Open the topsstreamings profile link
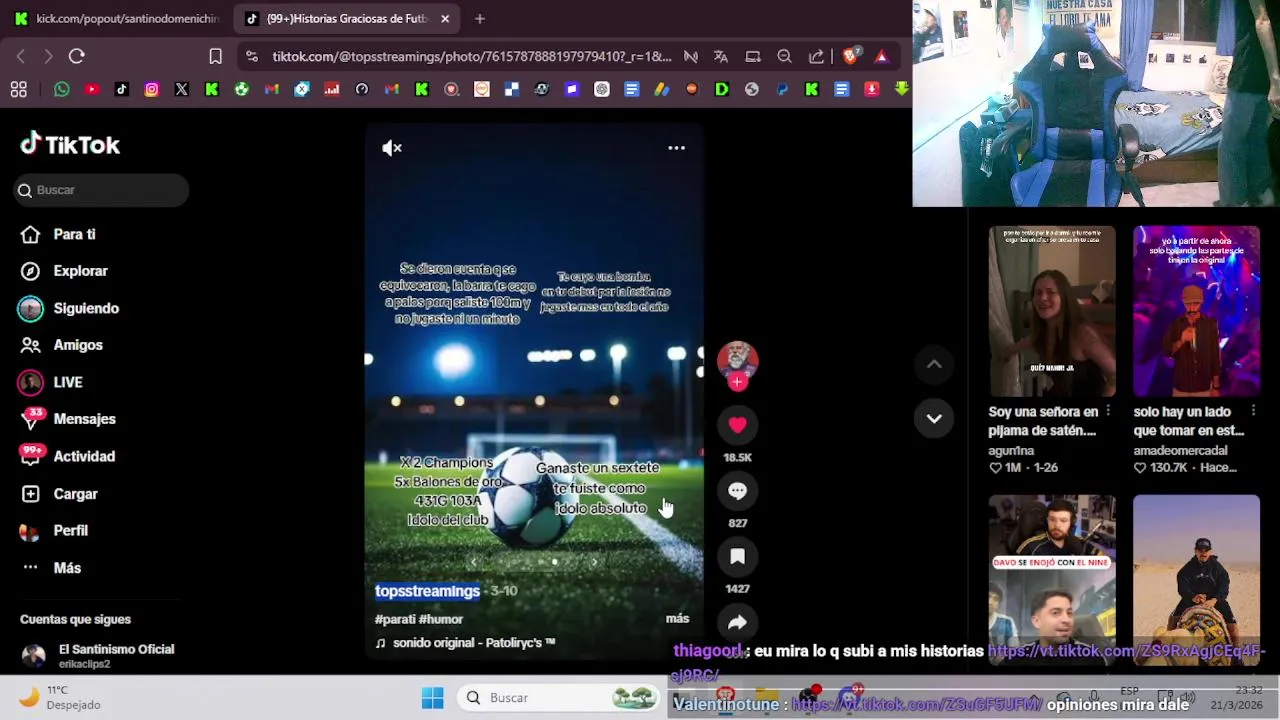 (x=427, y=591)
